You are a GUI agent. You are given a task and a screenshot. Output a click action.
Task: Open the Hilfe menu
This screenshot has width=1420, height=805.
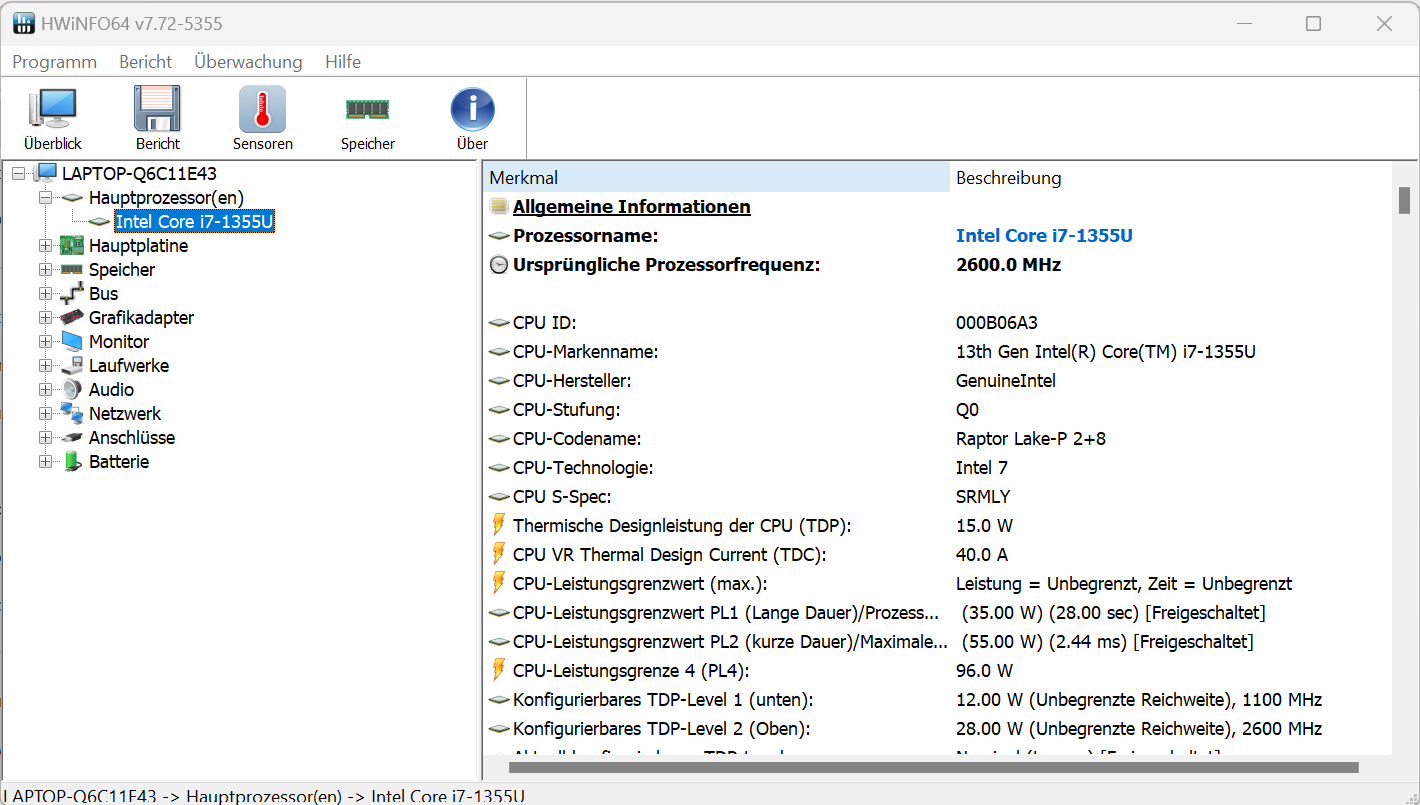tap(343, 62)
